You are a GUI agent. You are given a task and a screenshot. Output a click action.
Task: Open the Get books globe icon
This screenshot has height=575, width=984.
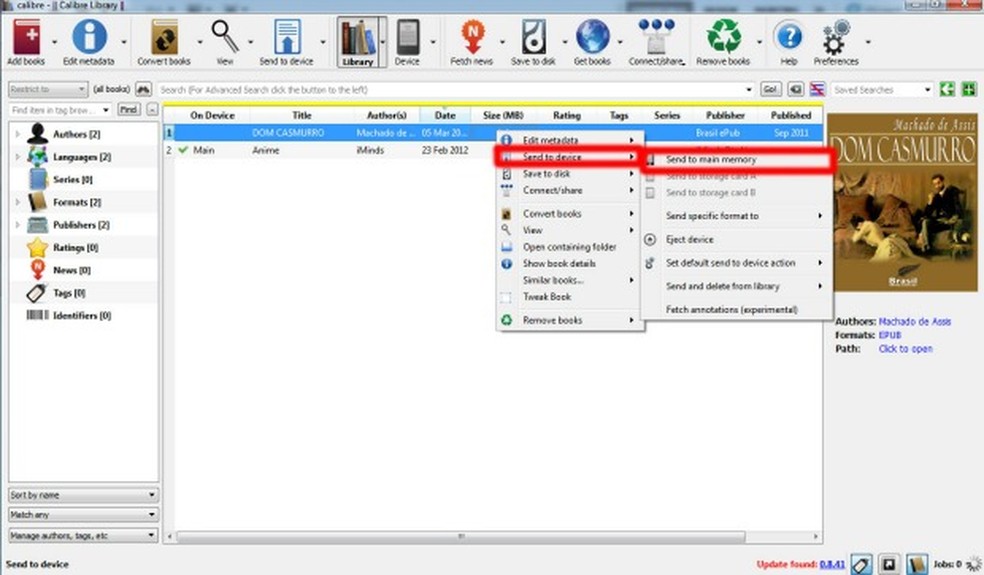(592, 37)
